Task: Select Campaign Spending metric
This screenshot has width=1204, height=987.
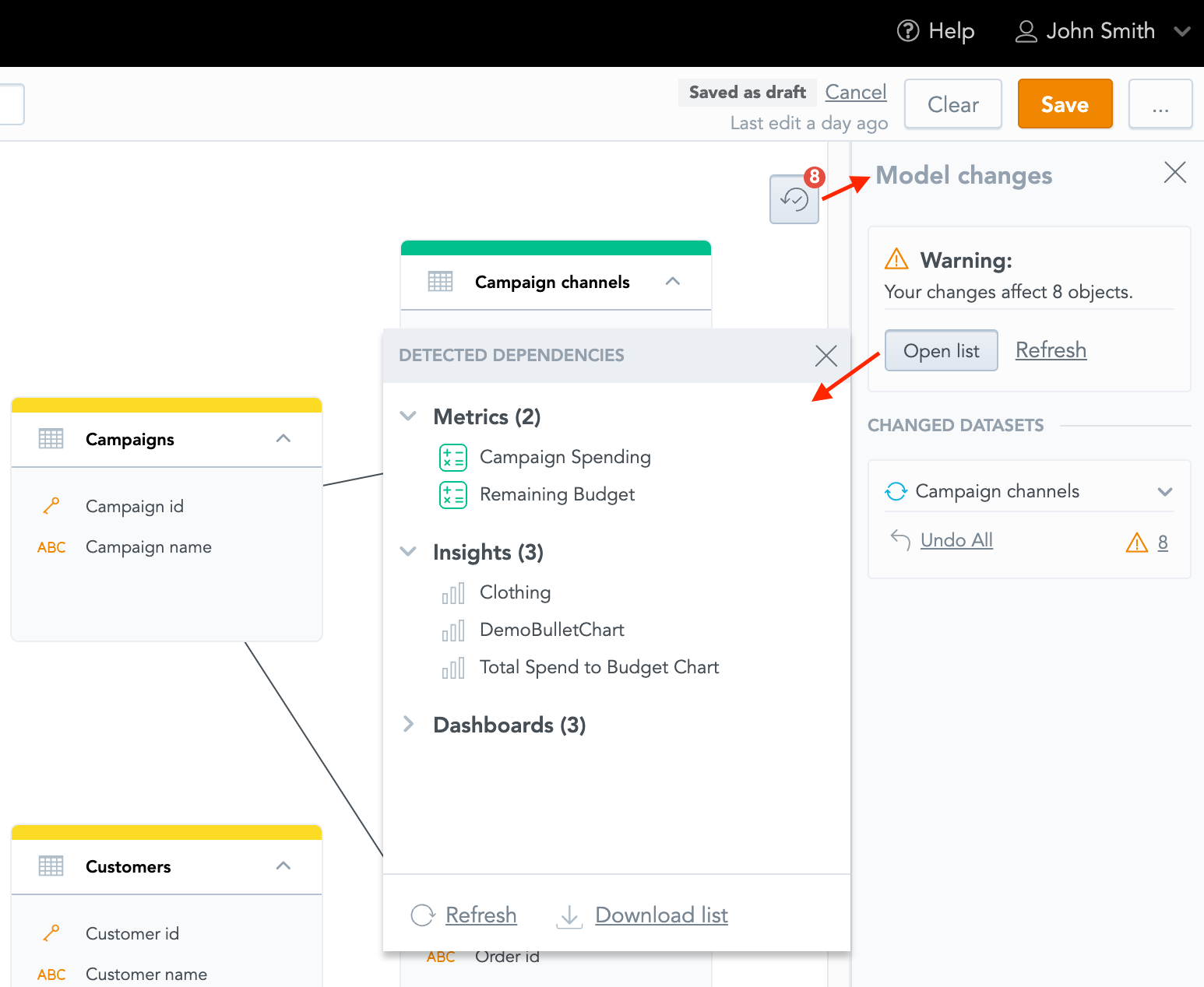Action: point(565,457)
